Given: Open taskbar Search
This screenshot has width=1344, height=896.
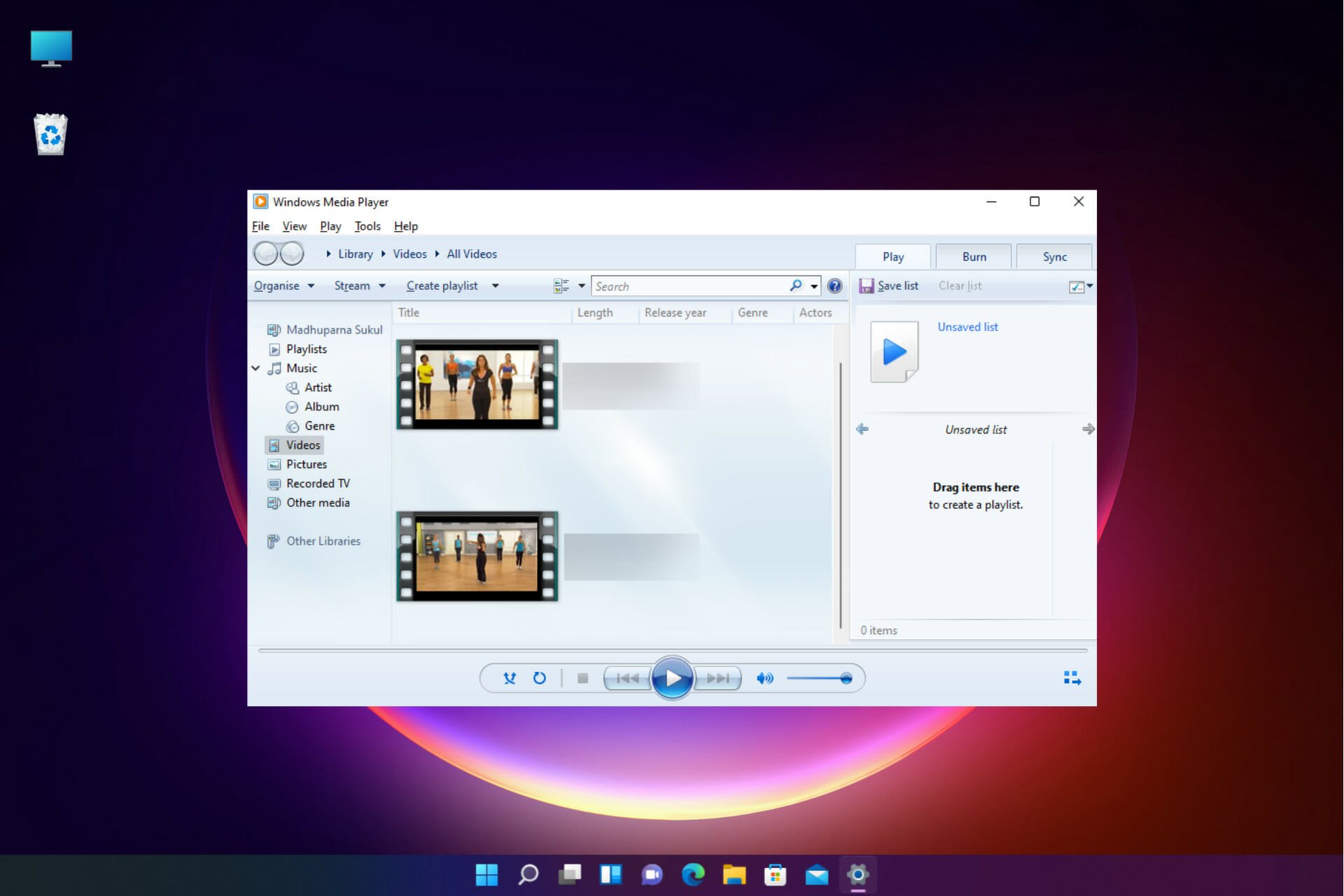Looking at the screenshot, I should click(x=528, y=874).
